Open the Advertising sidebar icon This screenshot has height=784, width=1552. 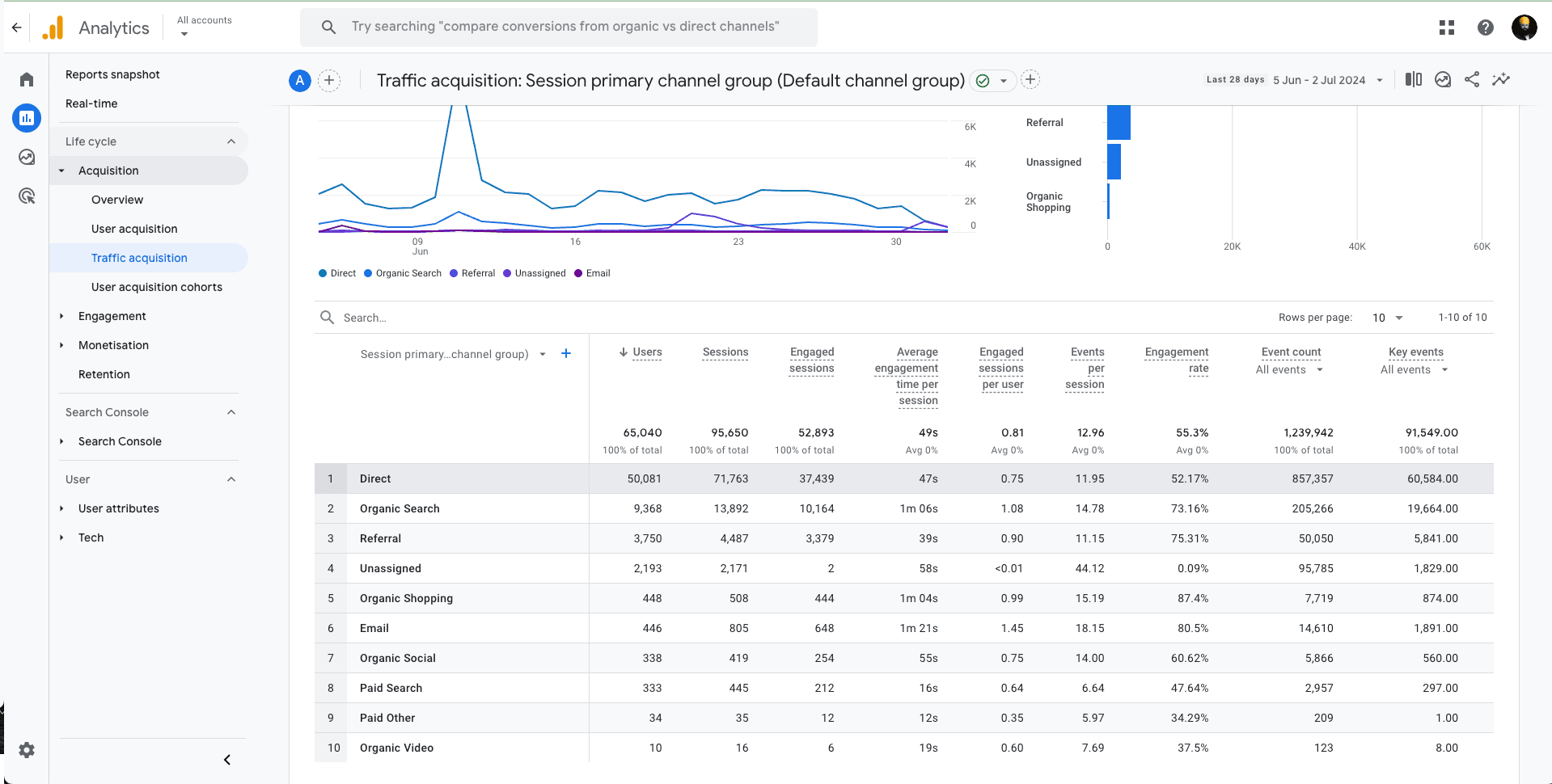point(27,196)
